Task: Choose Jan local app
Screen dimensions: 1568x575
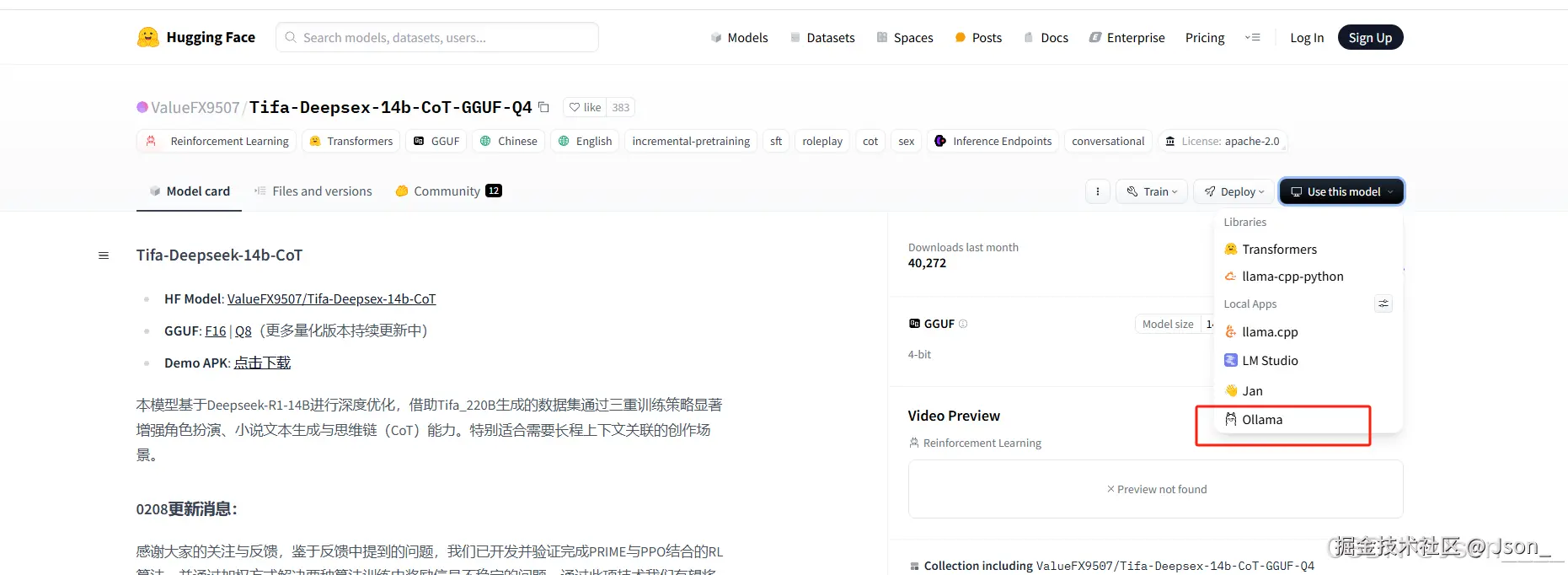Action: click(1308, 390)
